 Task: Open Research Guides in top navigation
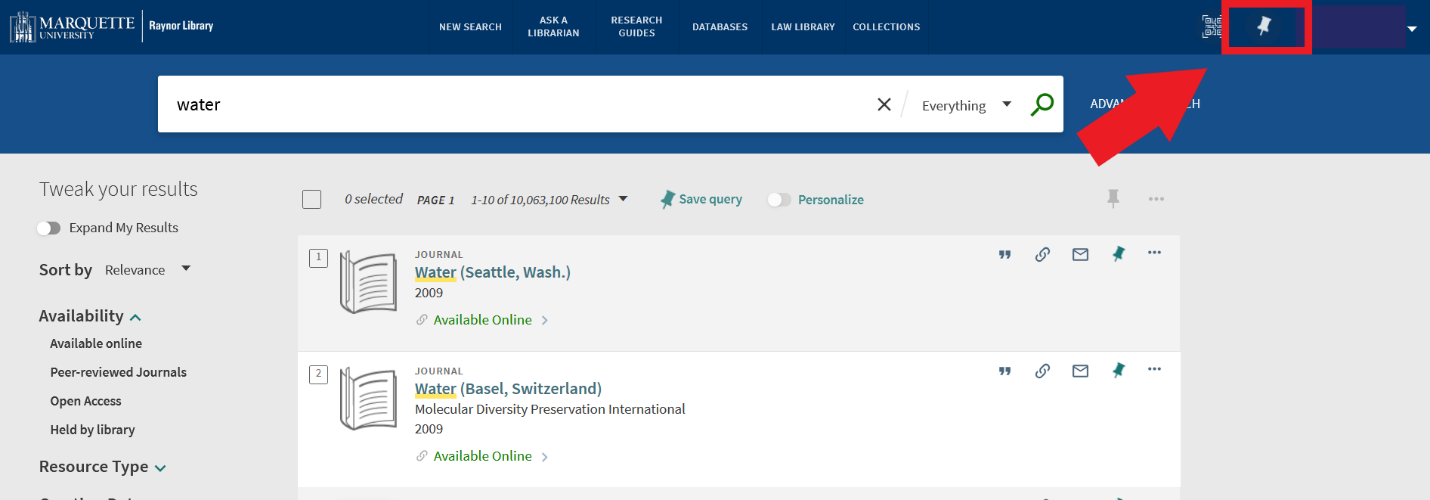636,27
